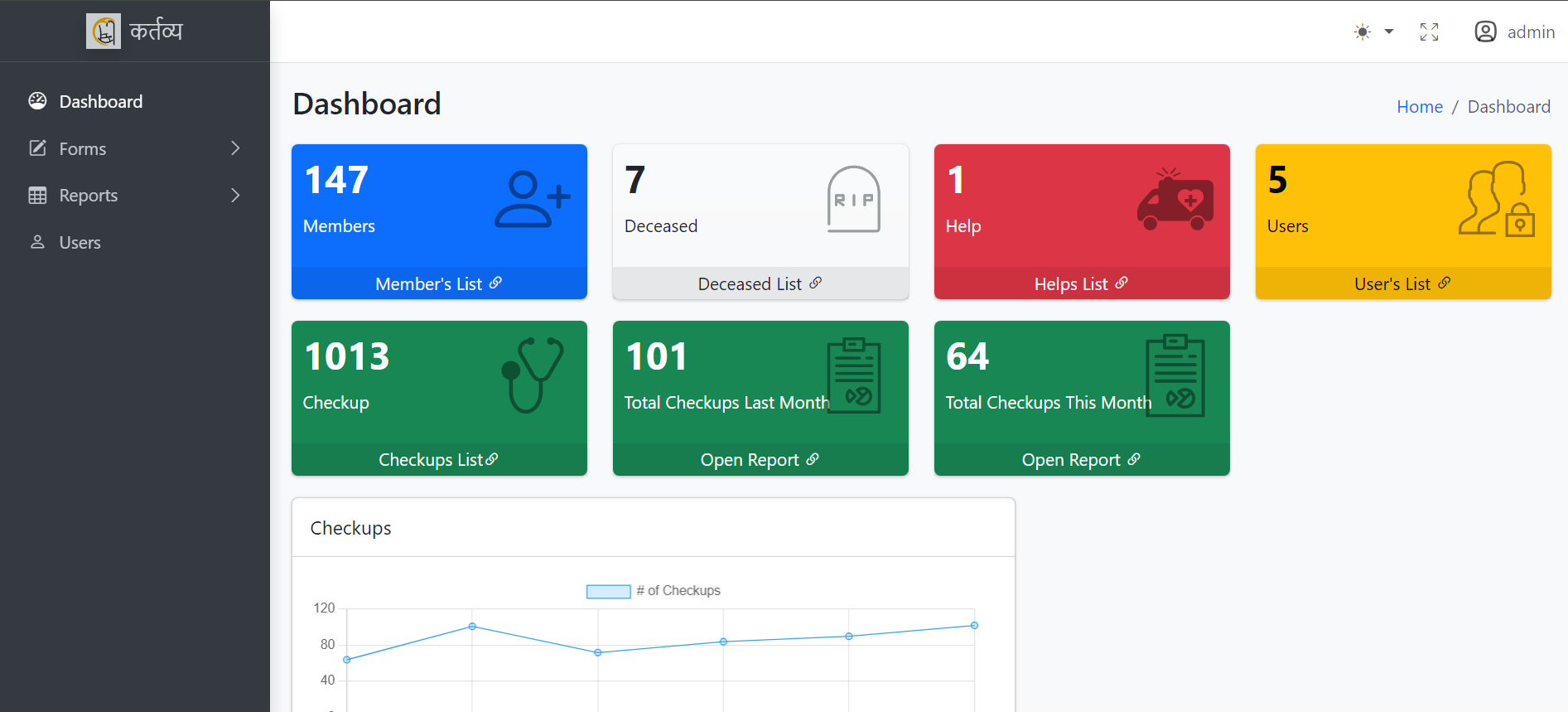
Task: Click the ambulance icon on Help card
Action: [1175, 200]
